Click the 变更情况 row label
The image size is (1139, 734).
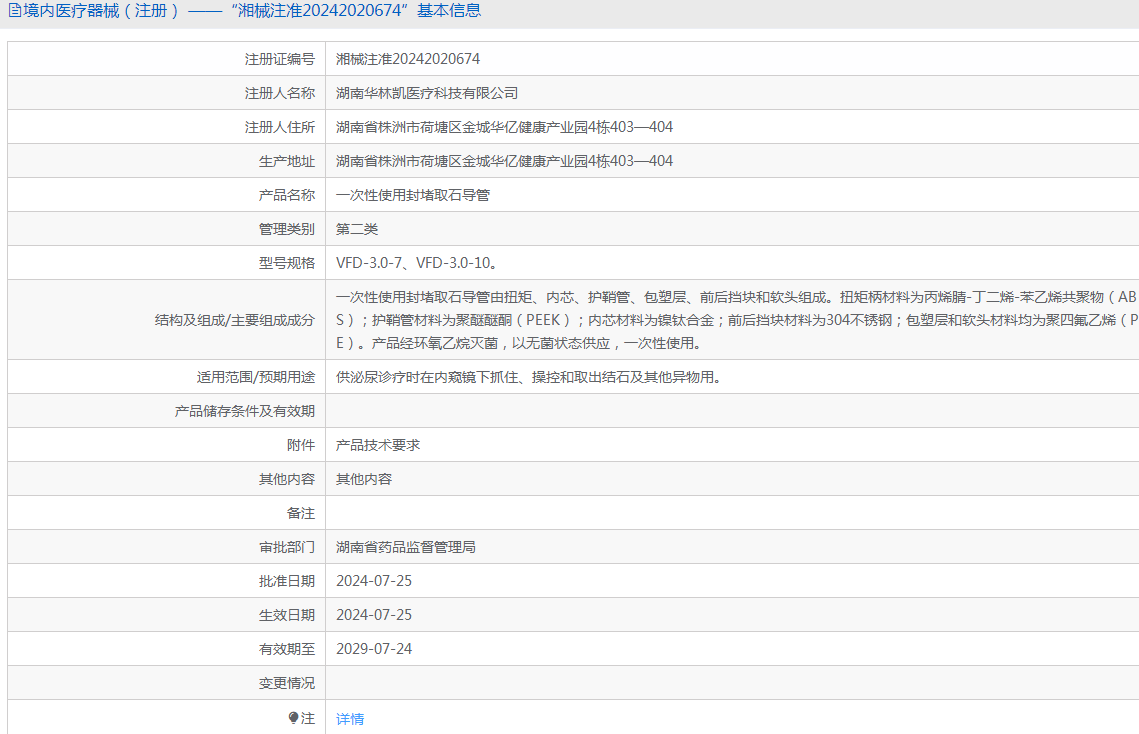tap(287, 683)
